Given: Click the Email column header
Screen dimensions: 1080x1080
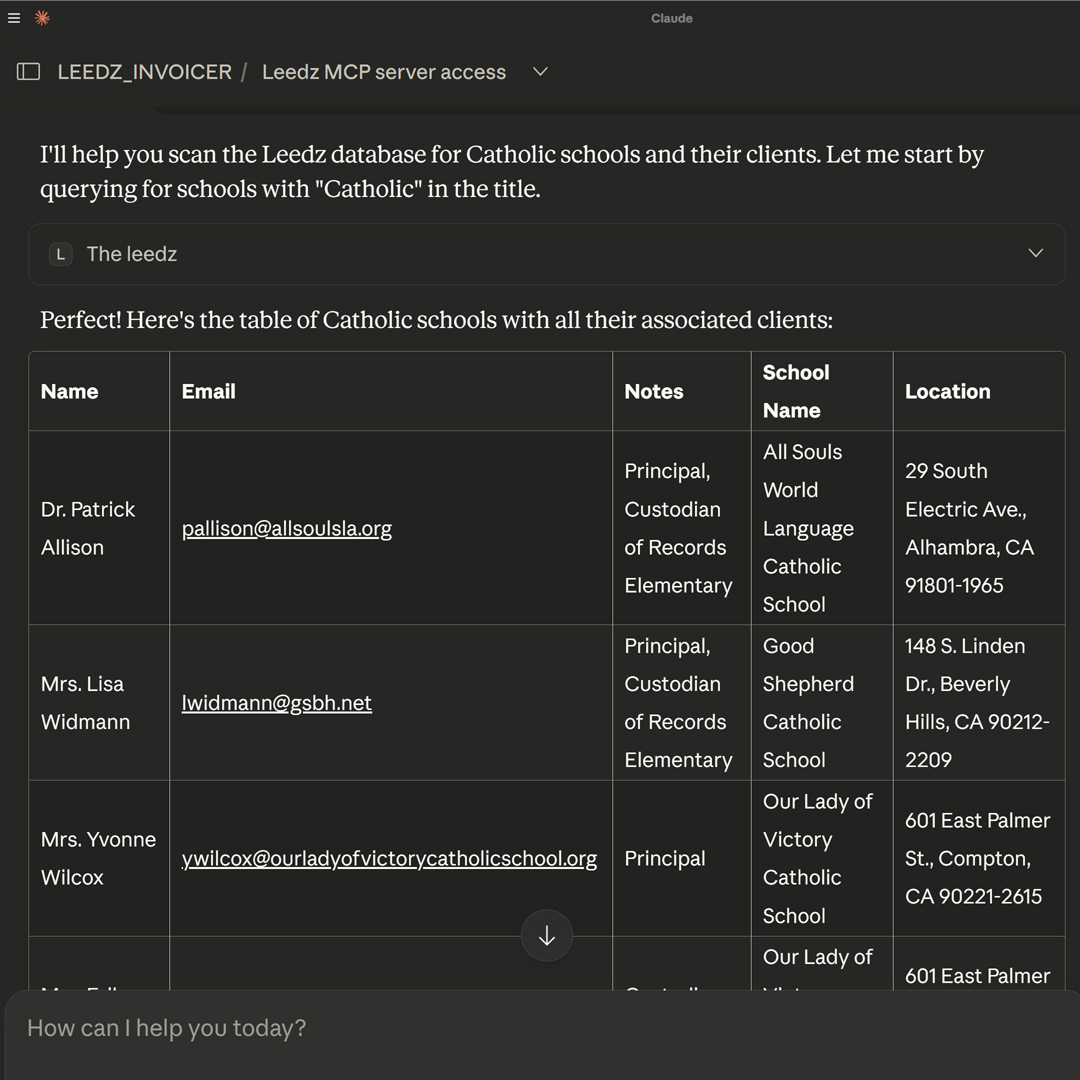Looking at the screenshot, I should [x=209, y=392].
